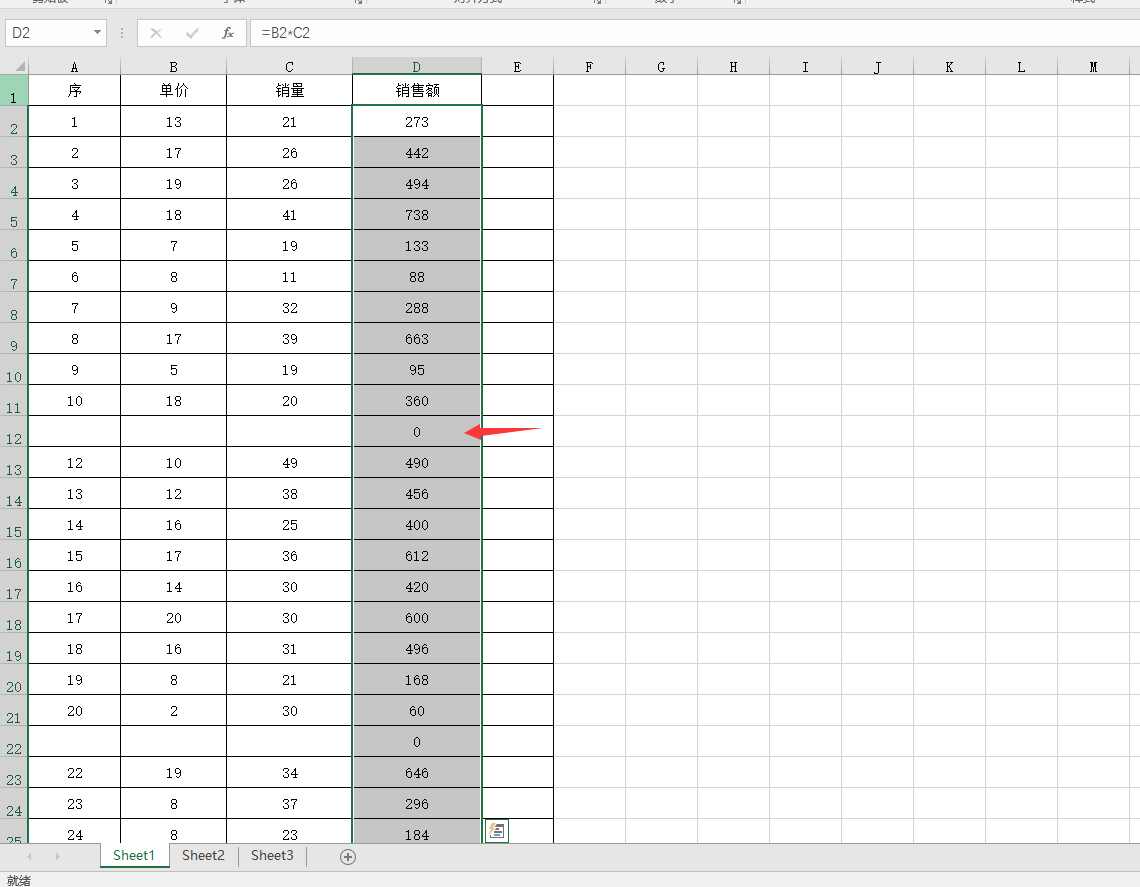Select cell with value 612
1140x887 pixels.
click(x=417, y=555)
